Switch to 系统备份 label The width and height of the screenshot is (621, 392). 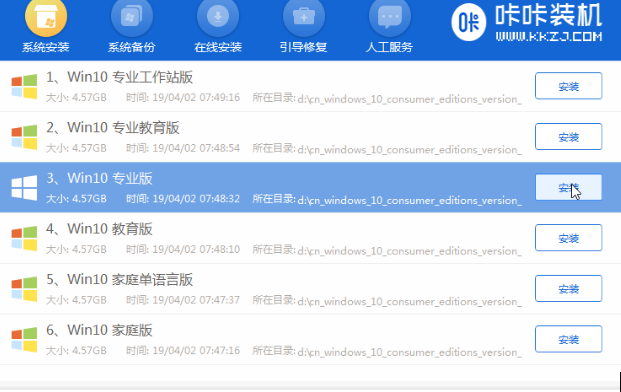[131, 48]
